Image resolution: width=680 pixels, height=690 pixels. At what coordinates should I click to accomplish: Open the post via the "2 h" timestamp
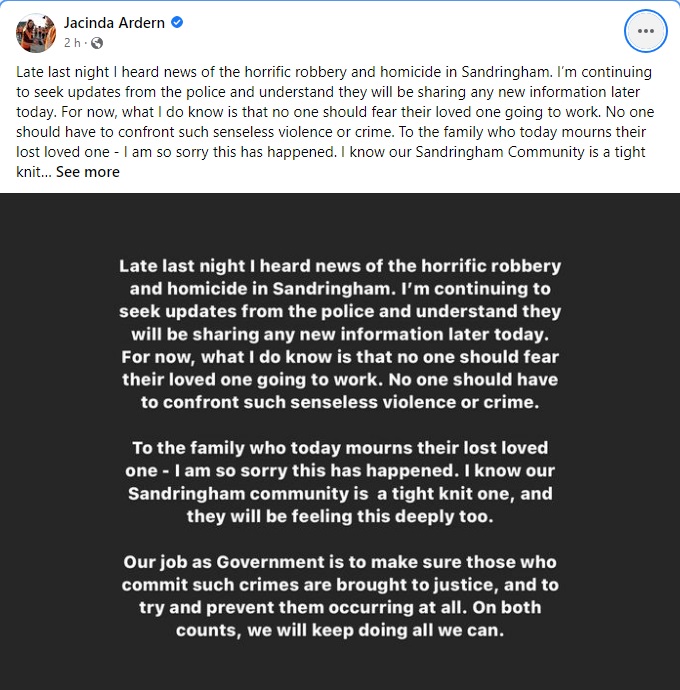73,43
